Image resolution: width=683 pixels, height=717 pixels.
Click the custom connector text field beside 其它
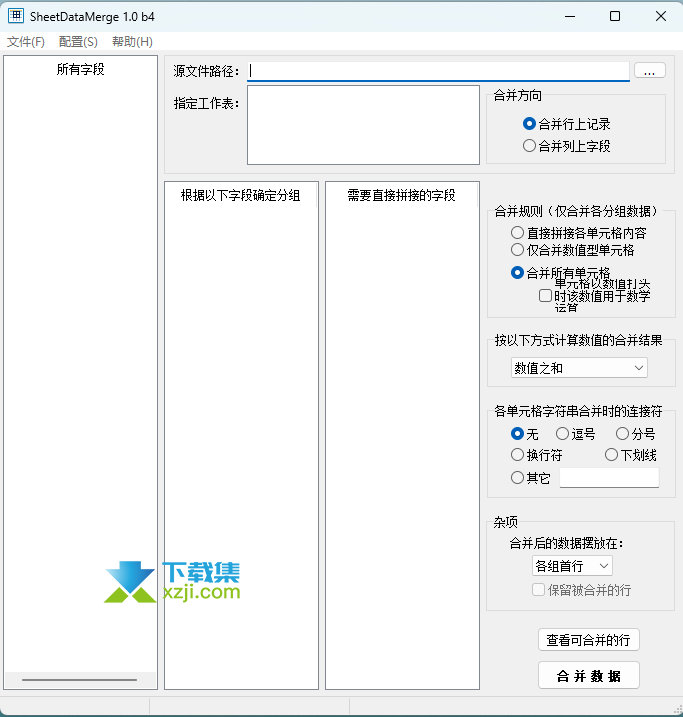[609, 478]
